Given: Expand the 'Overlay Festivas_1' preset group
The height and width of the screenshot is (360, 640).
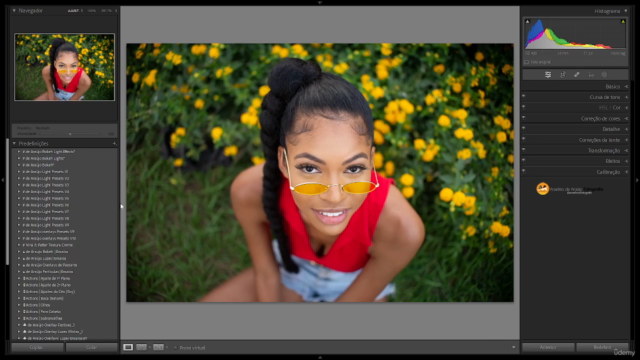Looking at the screenshot, I should (19, 325).
